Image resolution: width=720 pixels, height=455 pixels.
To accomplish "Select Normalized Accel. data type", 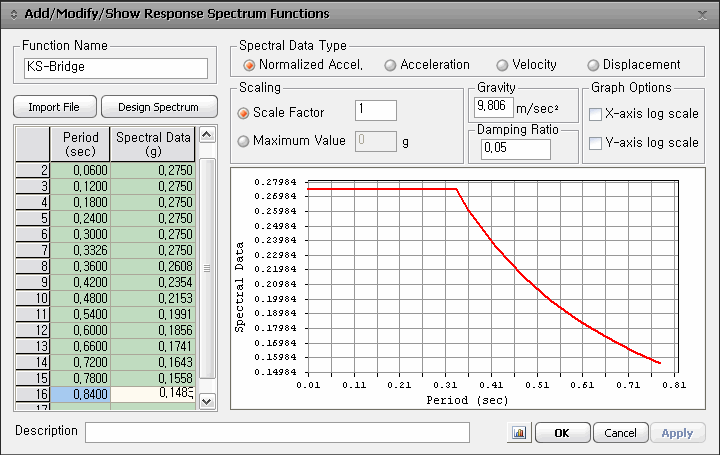I will click(250, 65).
